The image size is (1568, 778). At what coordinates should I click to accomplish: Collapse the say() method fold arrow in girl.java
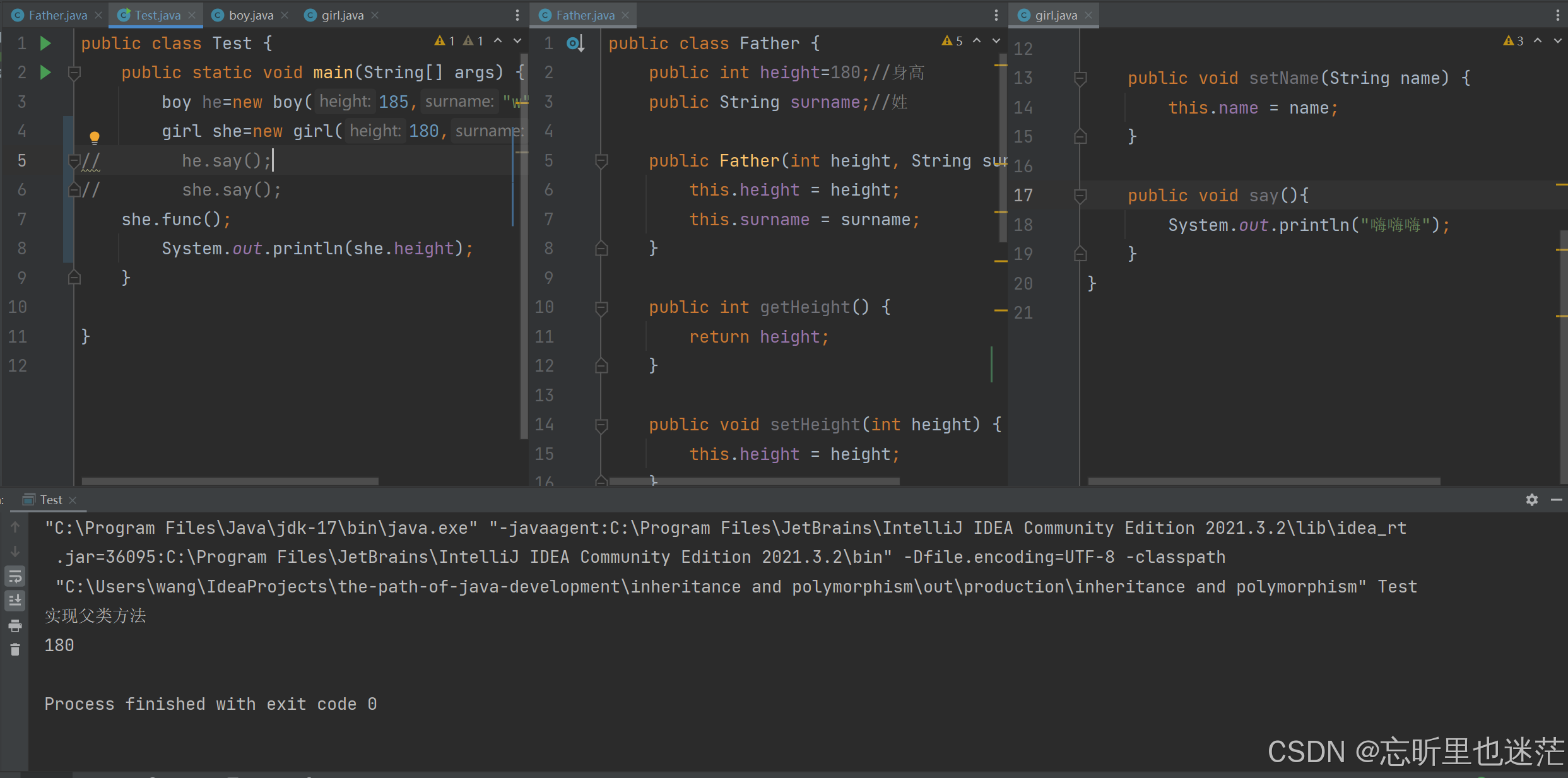(x=1080, y=196)
